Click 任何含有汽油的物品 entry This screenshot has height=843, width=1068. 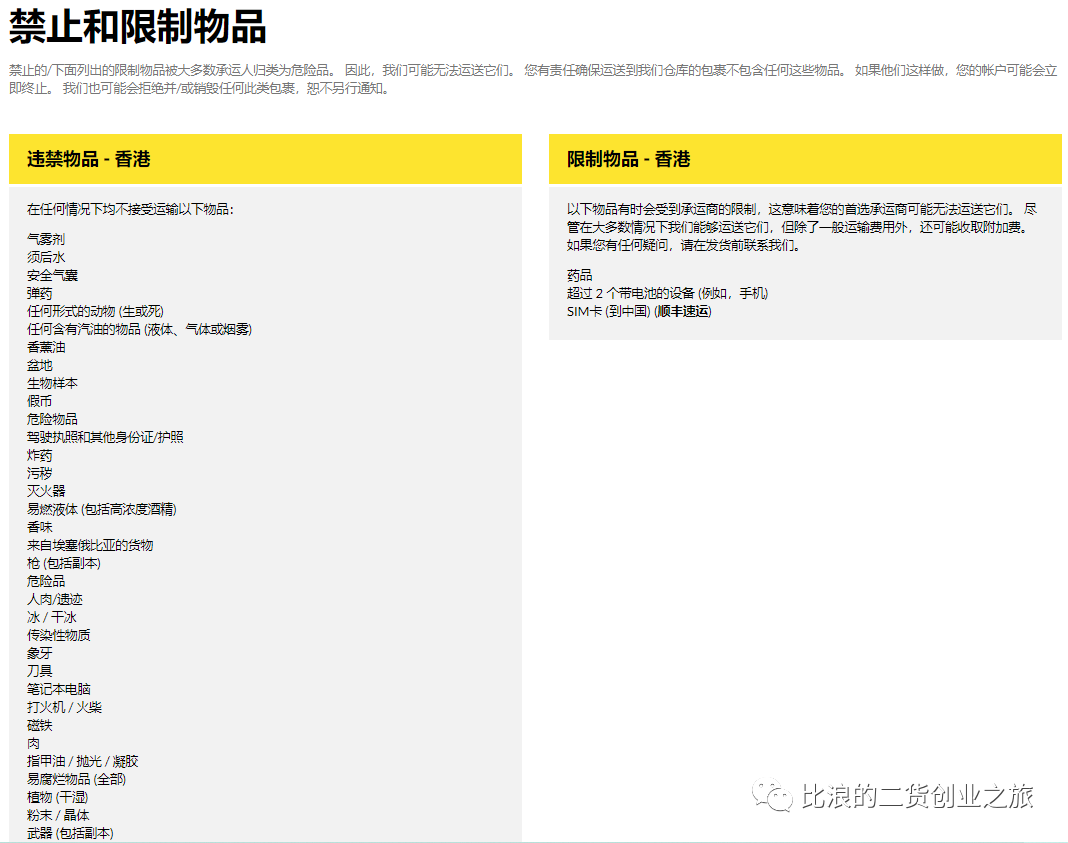point(140,330)
